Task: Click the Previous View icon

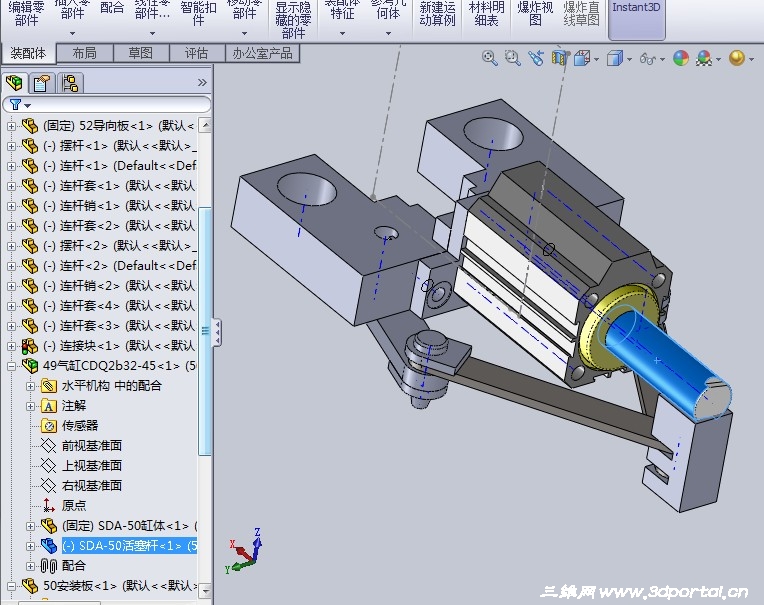Action: click(536, 58)
